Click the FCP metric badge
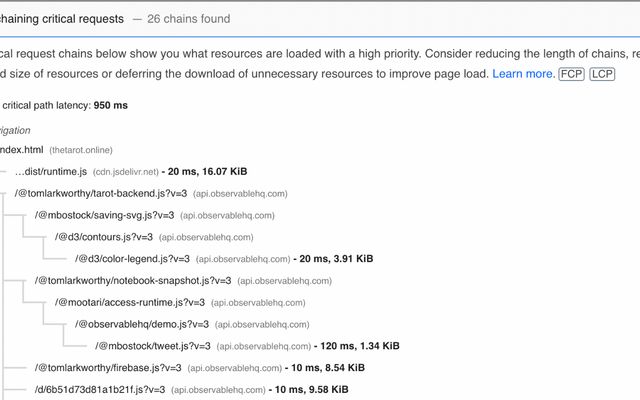The width and height of the screenshot is (640, 400). coord(571,74)
